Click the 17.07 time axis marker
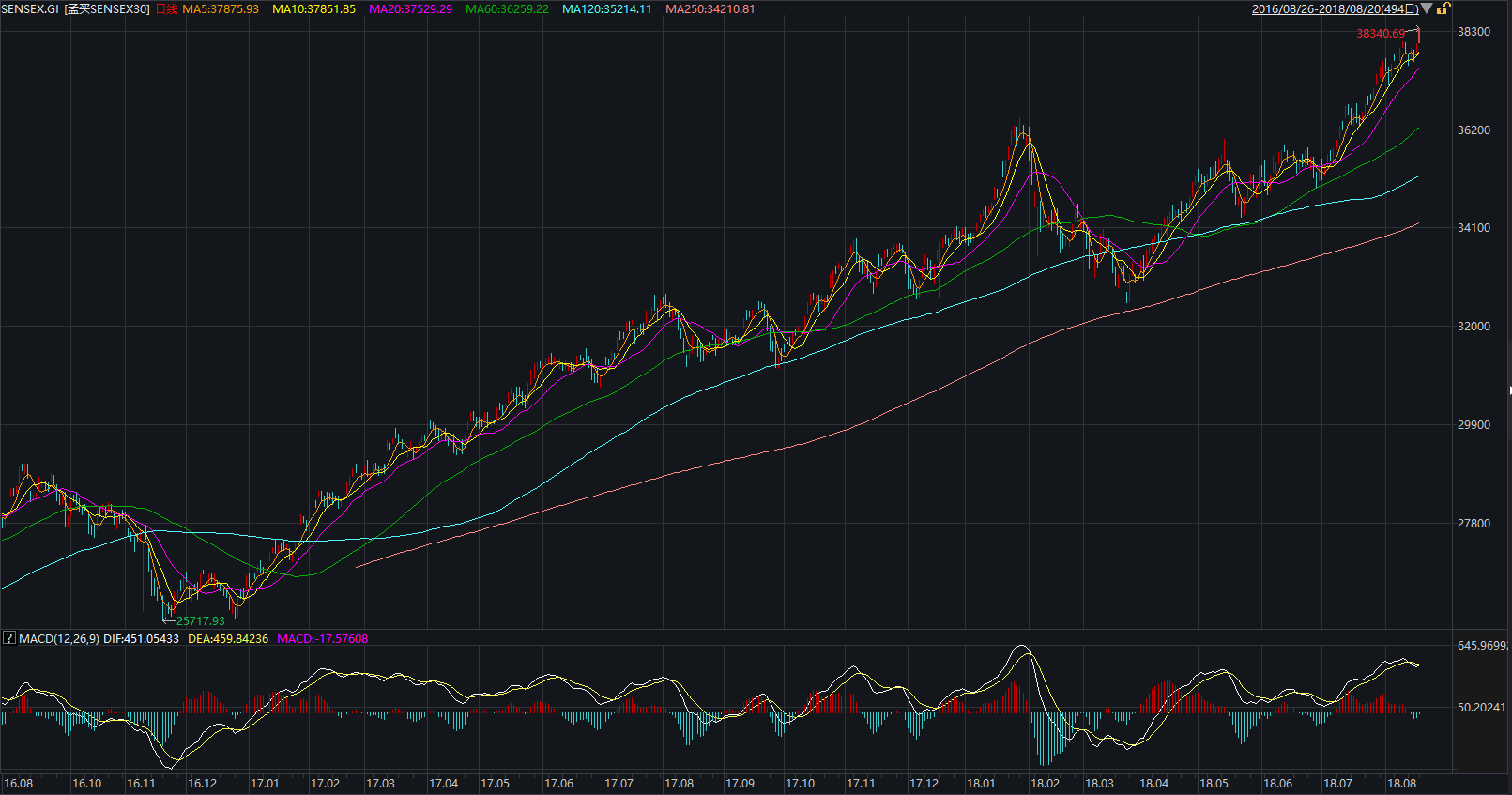 [x=619, y=784]
